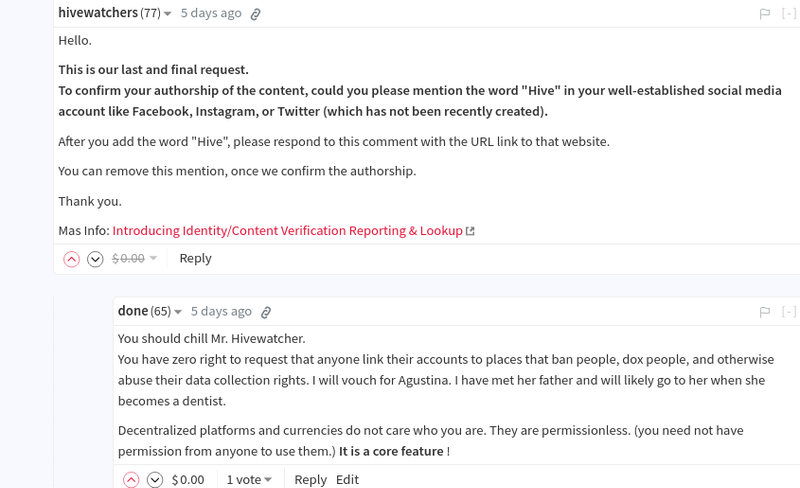Upvote the comment by done

(x=131, y=480)
